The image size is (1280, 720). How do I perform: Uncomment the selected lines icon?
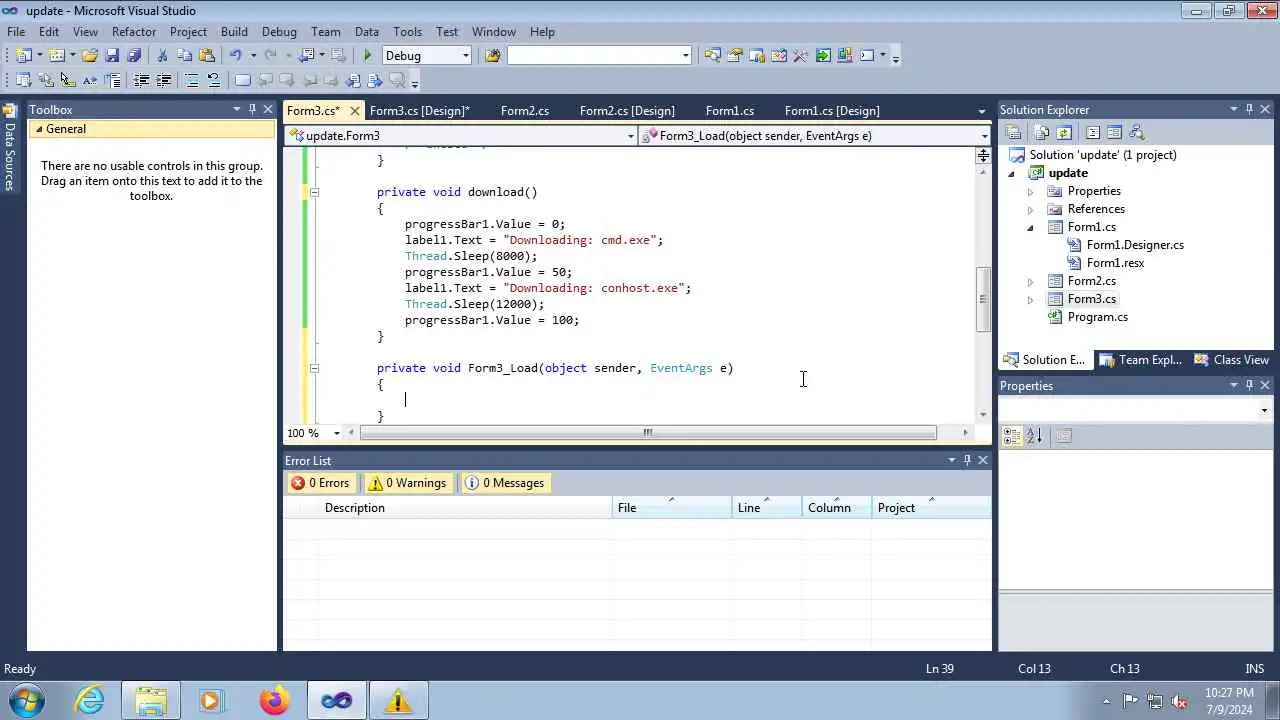[213, 80]
